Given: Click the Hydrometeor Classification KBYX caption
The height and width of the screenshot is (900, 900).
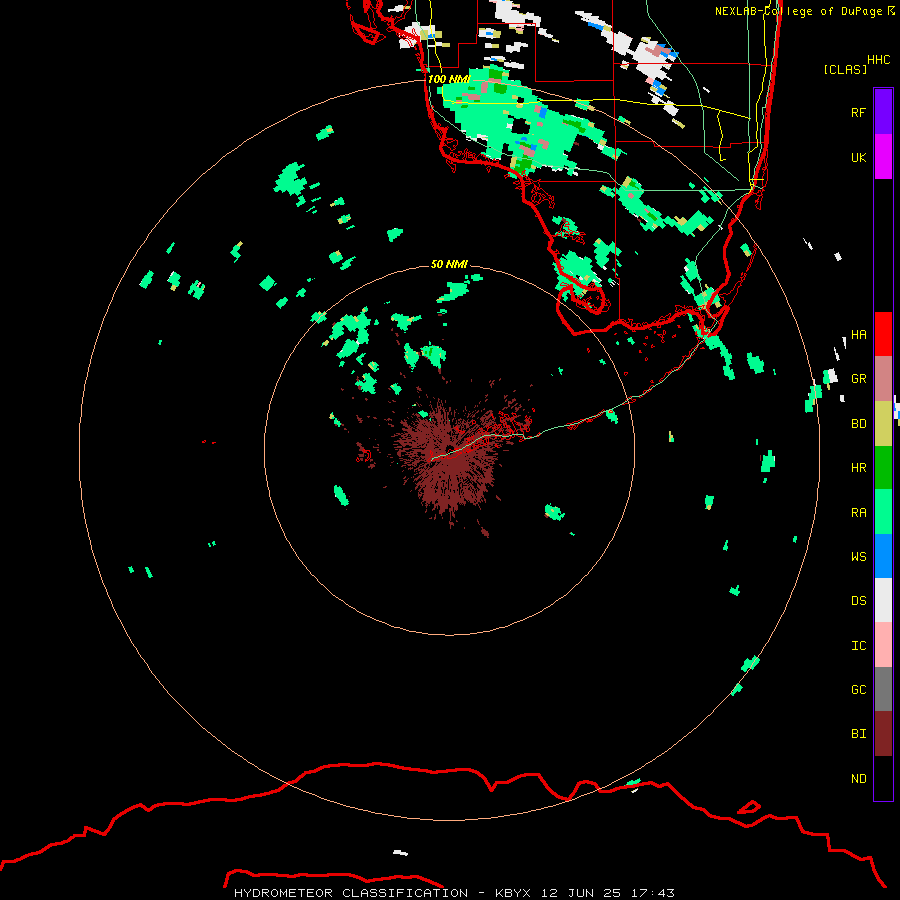Looking at the screenshot, I should coord(454,893).
